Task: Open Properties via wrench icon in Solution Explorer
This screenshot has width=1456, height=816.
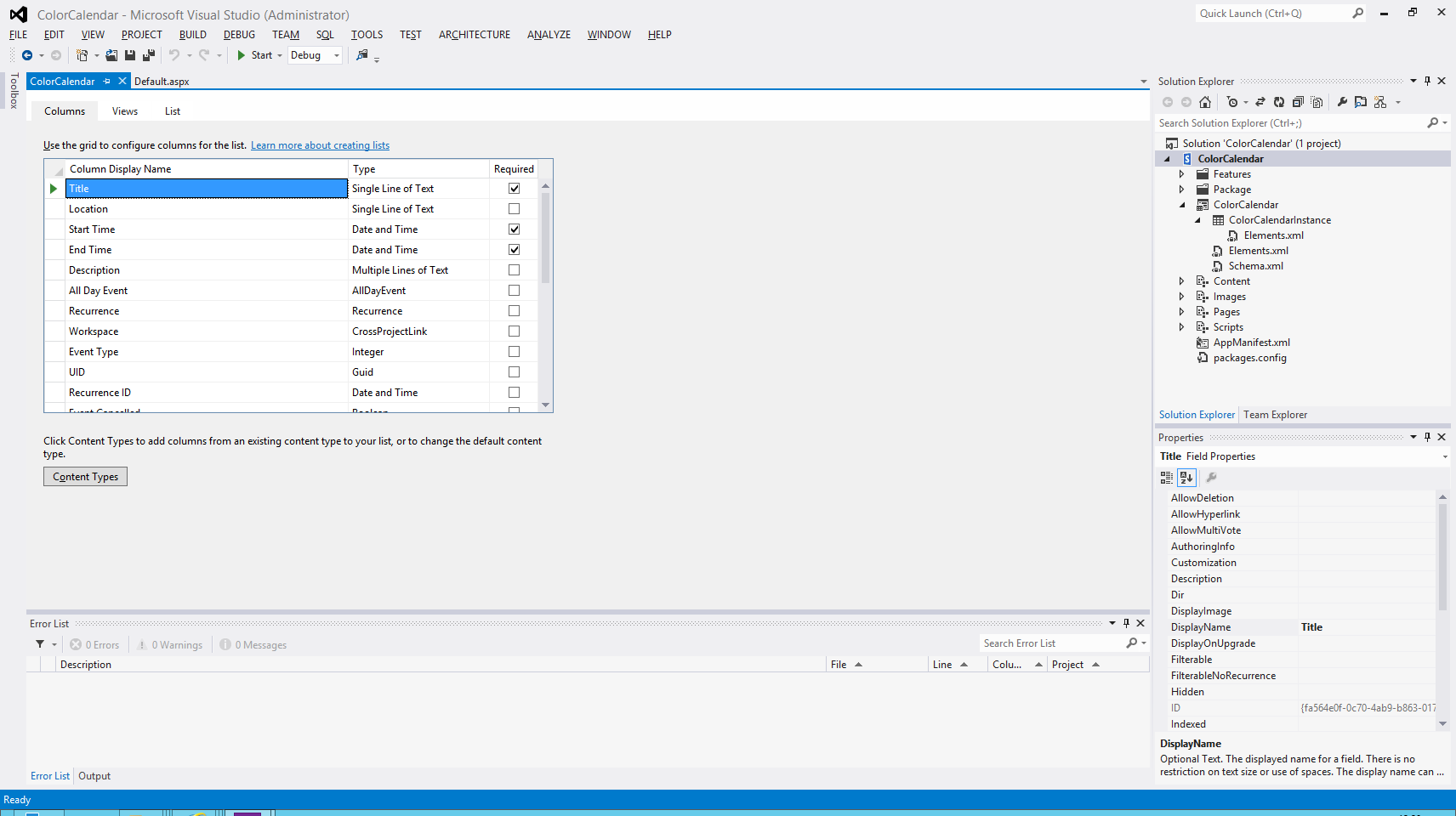Action: 1342,102
